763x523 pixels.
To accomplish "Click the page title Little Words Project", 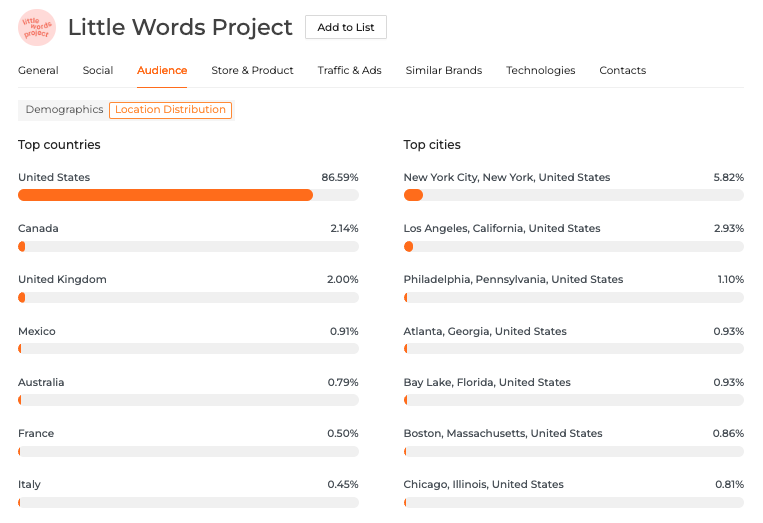I will 180,27.
